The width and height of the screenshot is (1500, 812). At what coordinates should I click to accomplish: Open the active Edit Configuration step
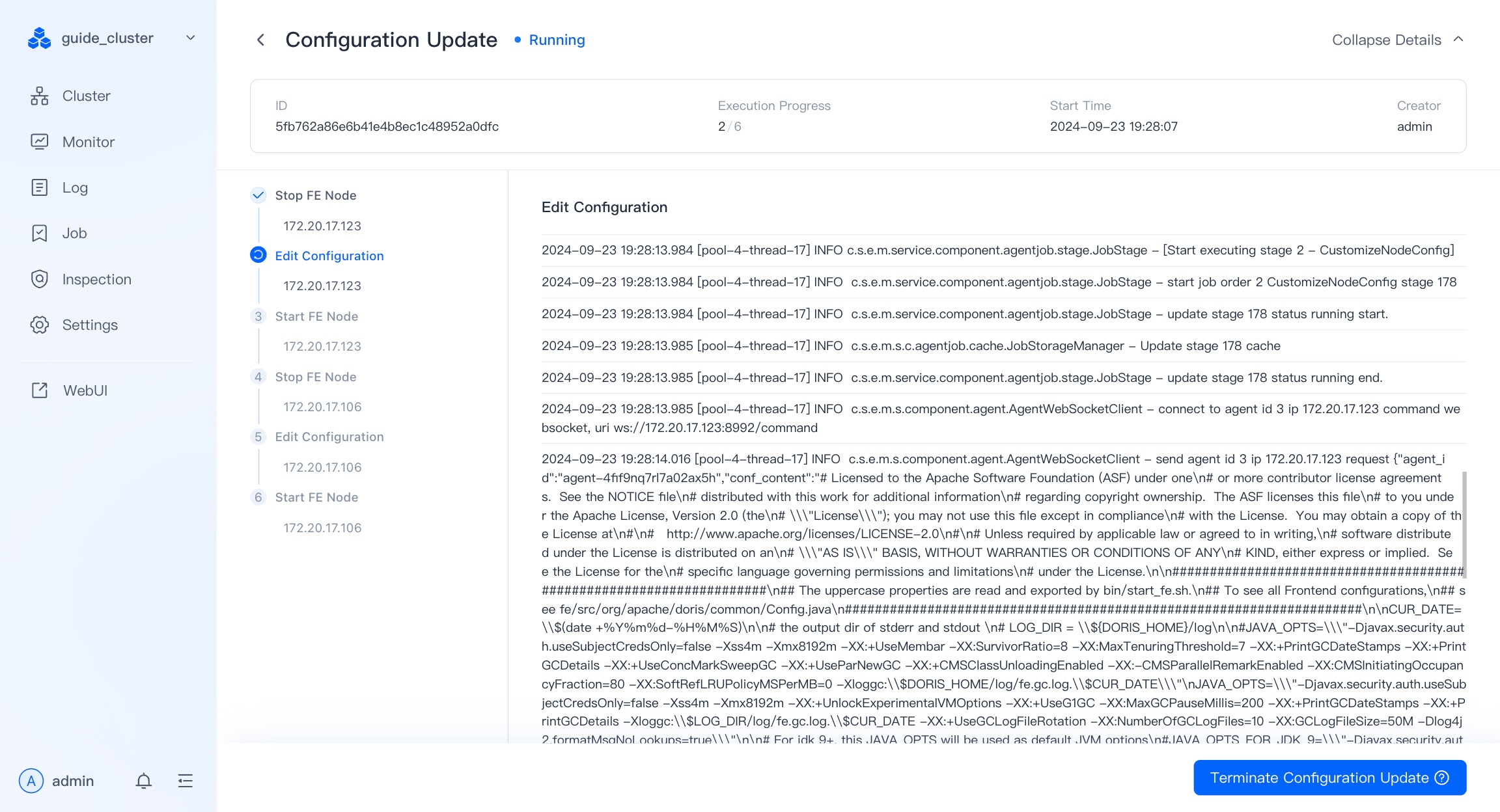pos(329,256)
